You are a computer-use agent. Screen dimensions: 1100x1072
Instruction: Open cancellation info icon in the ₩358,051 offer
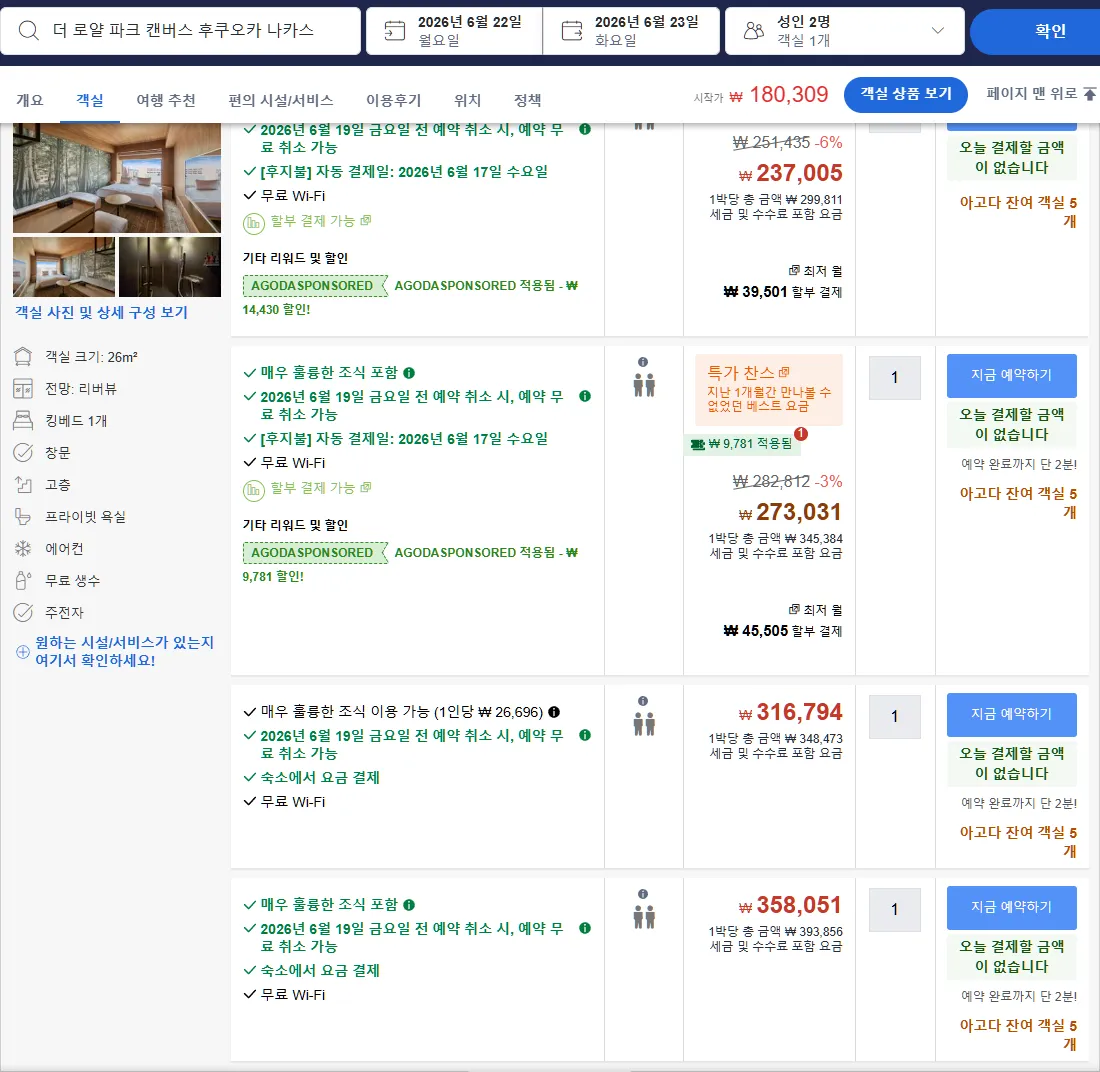[x=585, y=928]
